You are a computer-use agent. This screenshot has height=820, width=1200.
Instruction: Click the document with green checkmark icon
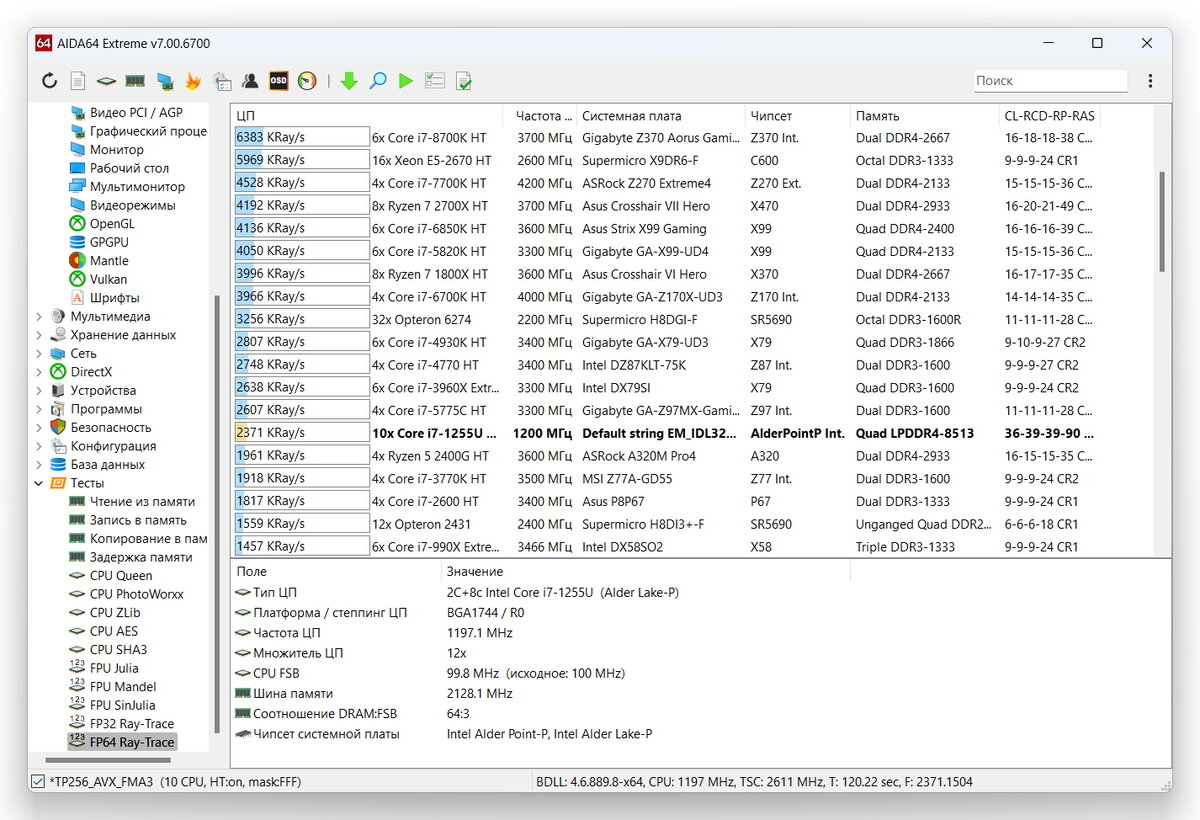pos(464,81)
